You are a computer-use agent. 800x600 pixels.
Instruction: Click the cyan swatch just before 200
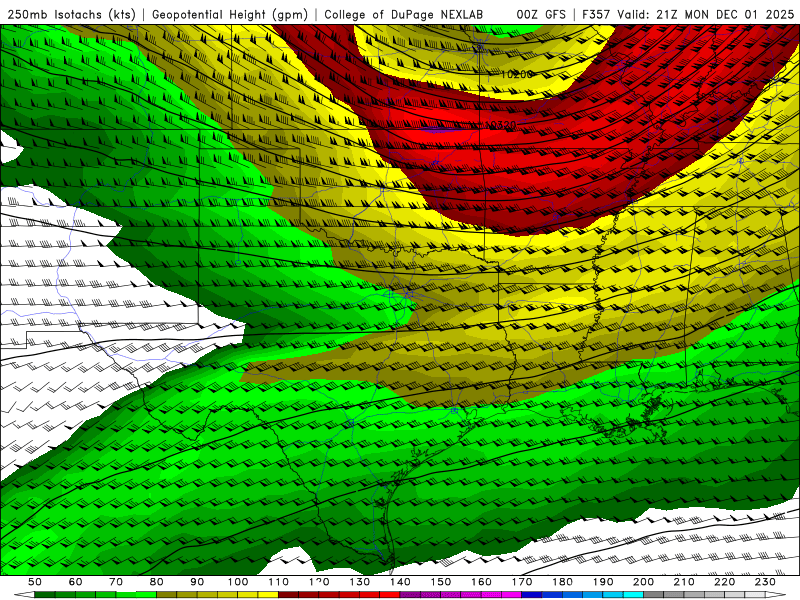coord(633,594)
